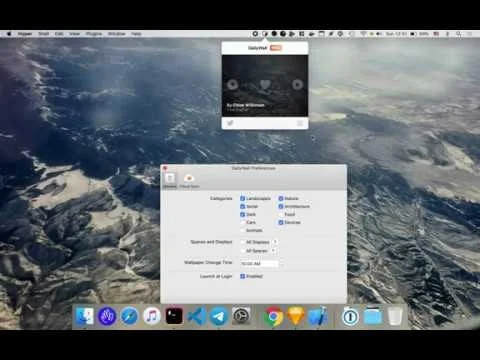Open the blue folder stack in the Dock
The image size is (480, 360).
click(373, 316)
